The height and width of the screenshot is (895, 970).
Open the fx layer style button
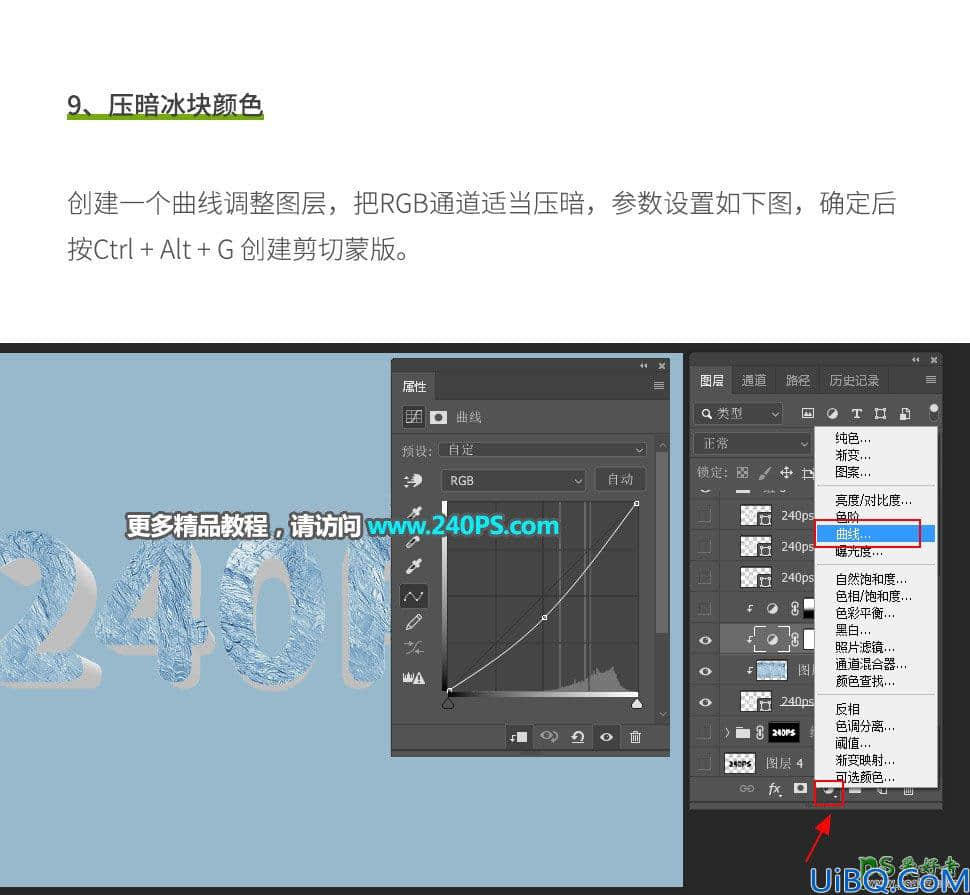coord(775,789)
